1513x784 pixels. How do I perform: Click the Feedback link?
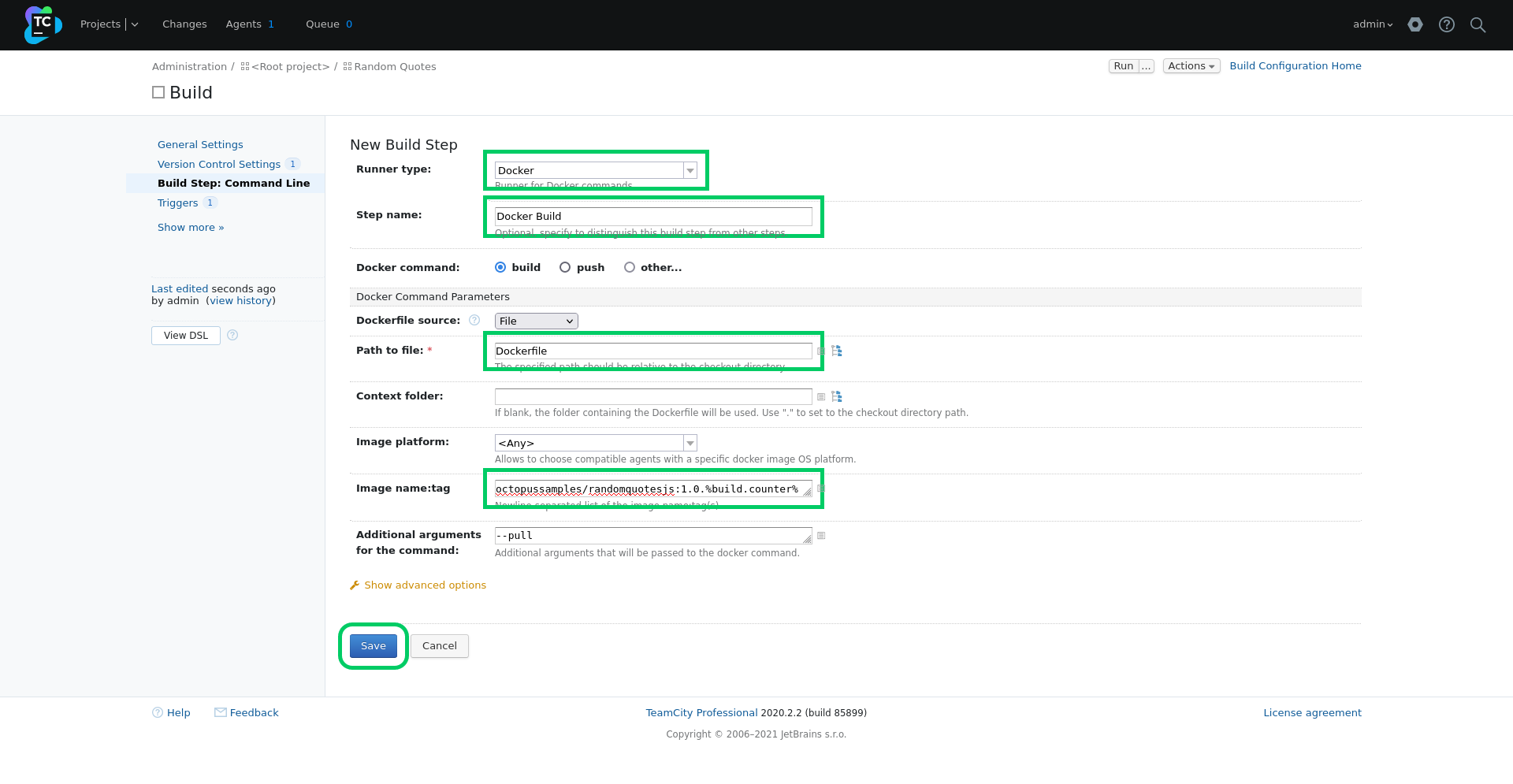(254, 712)
